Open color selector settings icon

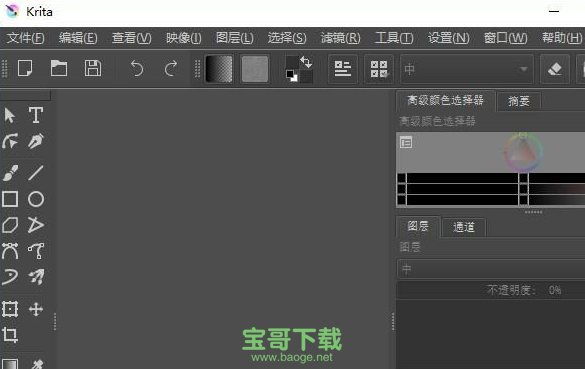406,142
